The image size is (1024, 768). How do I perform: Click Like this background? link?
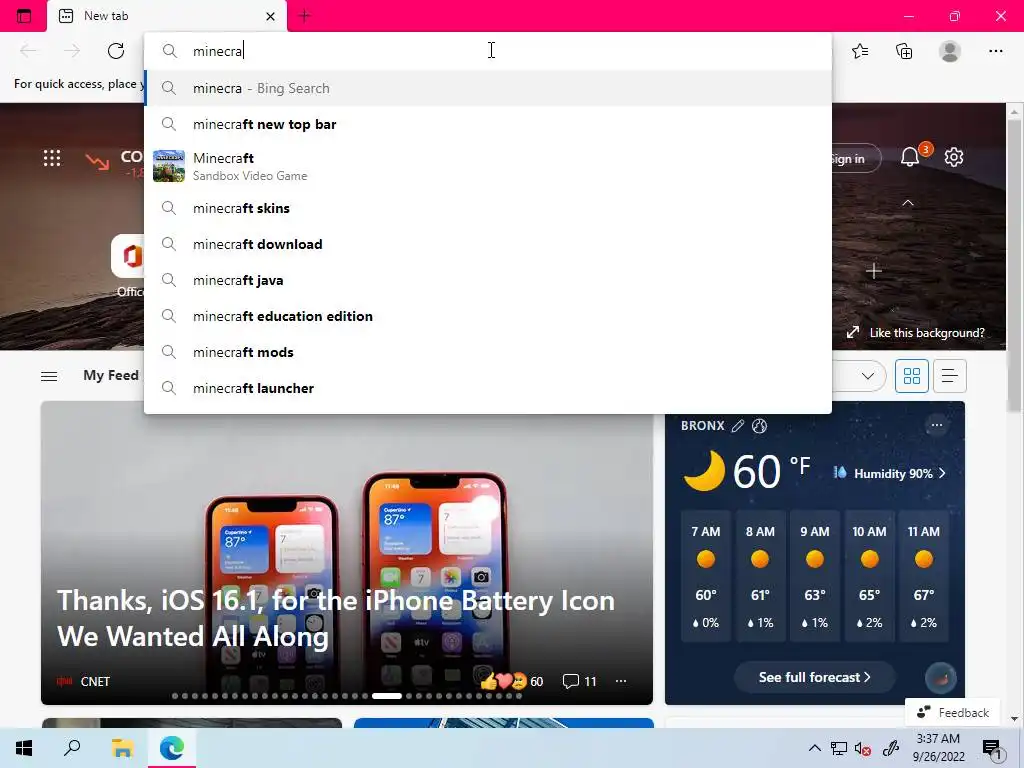coord(927,333)
